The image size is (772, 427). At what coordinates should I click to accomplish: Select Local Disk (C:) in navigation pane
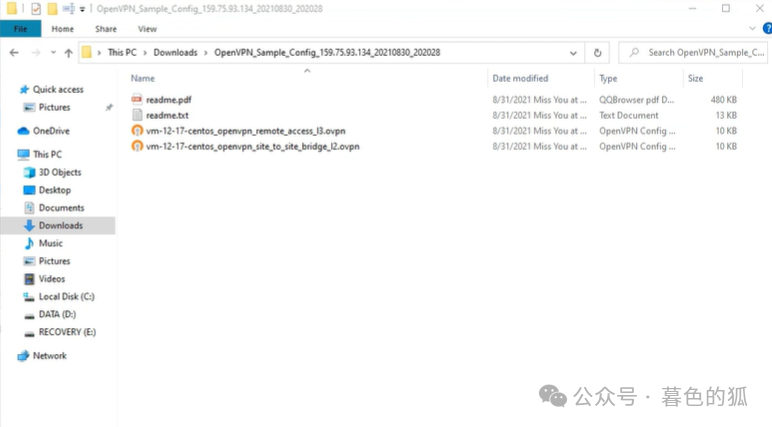(x=66, y=297)
